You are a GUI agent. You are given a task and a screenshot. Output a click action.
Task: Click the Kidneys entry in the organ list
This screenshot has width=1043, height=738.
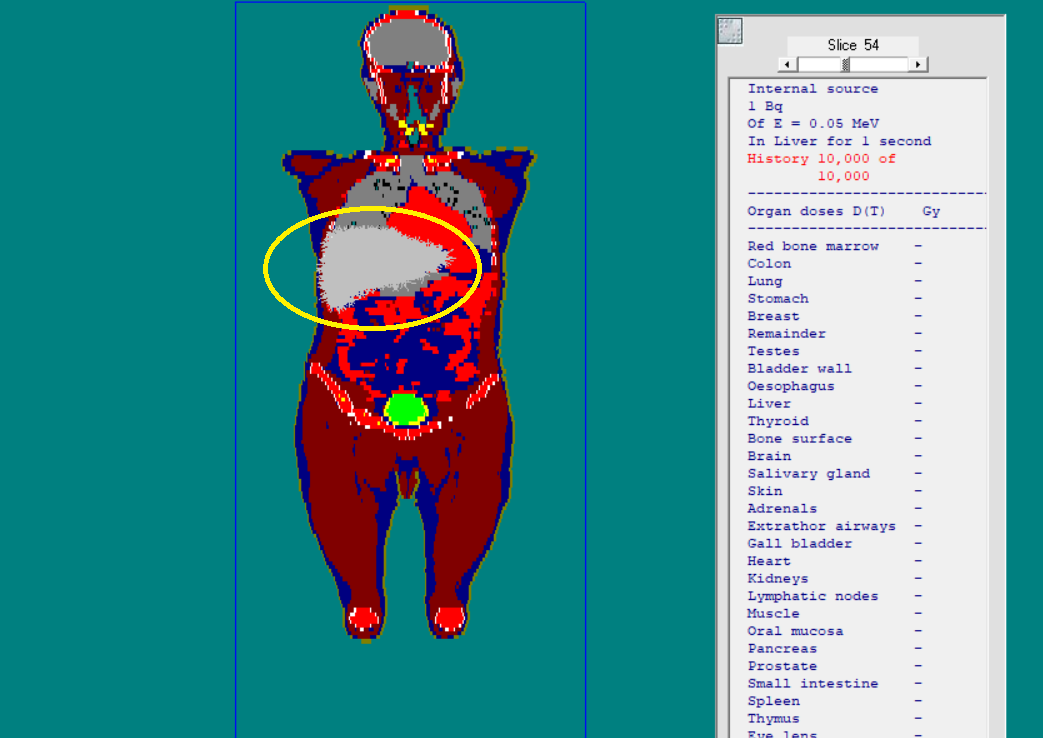pyautogui.click(x=777, y=579)
